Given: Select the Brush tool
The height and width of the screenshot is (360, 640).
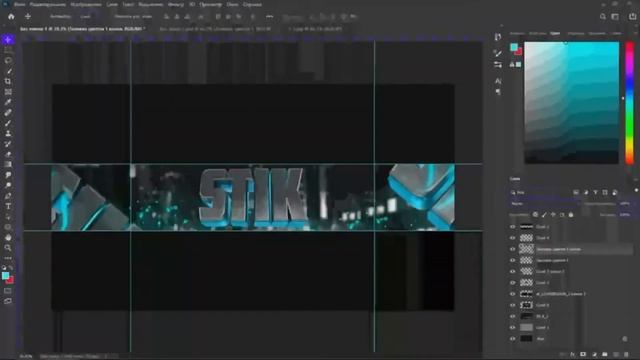Looking at the screenshot, I should point(8,123).
